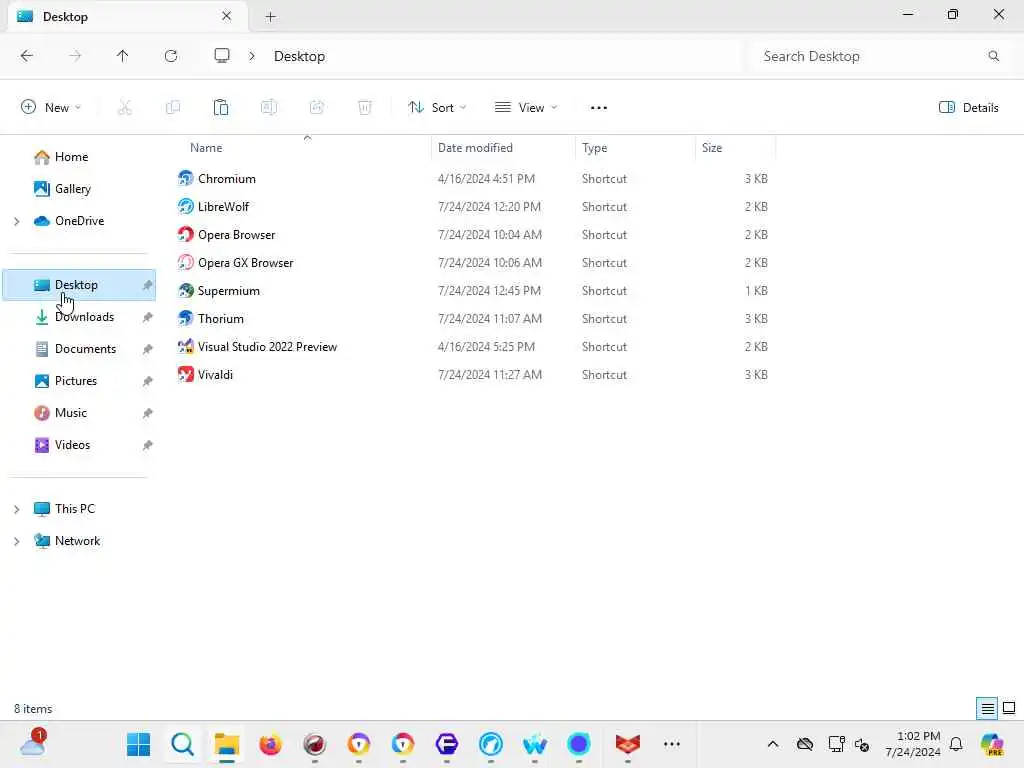Show more taskbar apps via ellipsis
Viewport: 1024px width, 768px height.
coord(671,744)
